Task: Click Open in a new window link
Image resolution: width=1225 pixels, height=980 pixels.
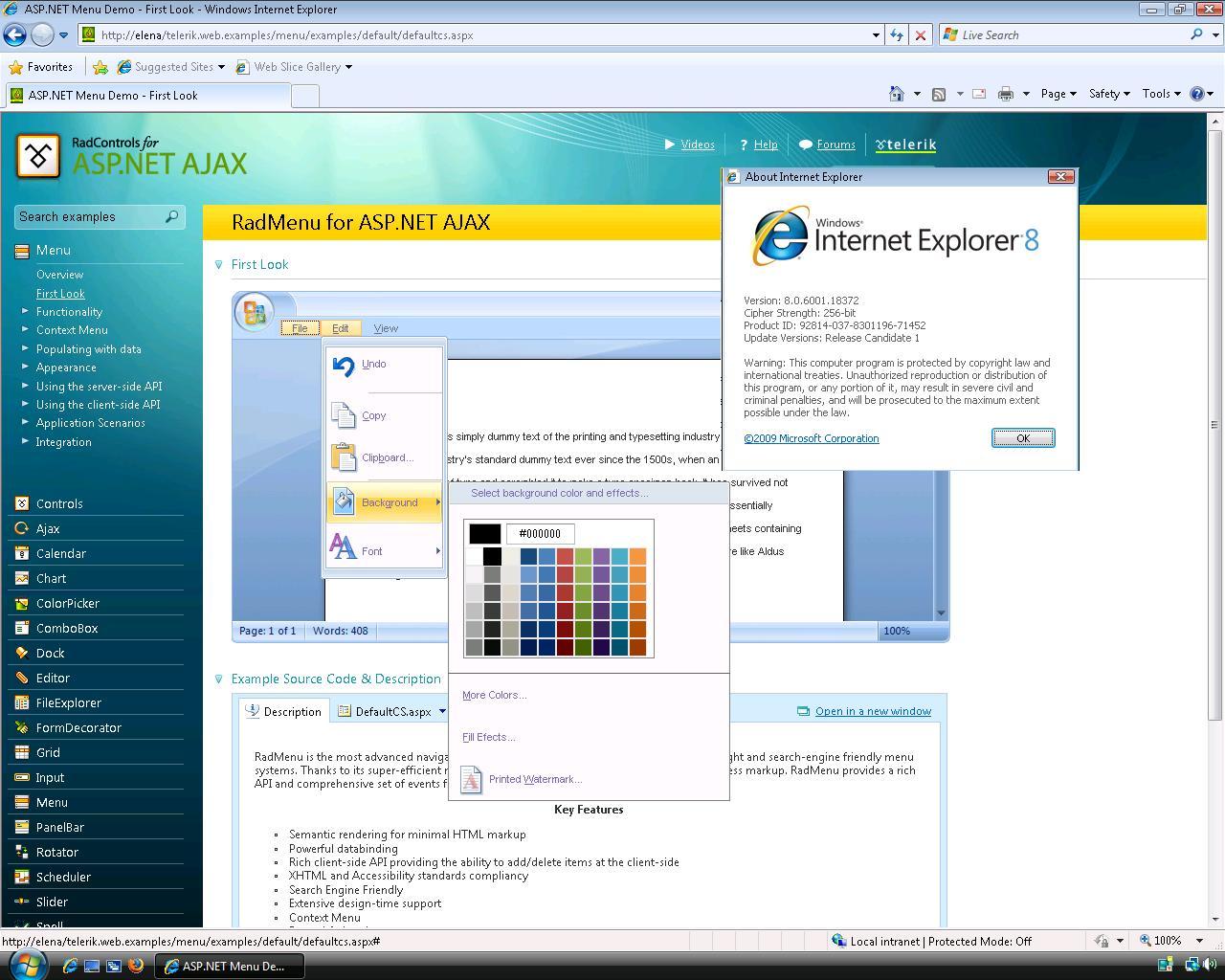Action: pyautogui.click(x=873, y=711)
